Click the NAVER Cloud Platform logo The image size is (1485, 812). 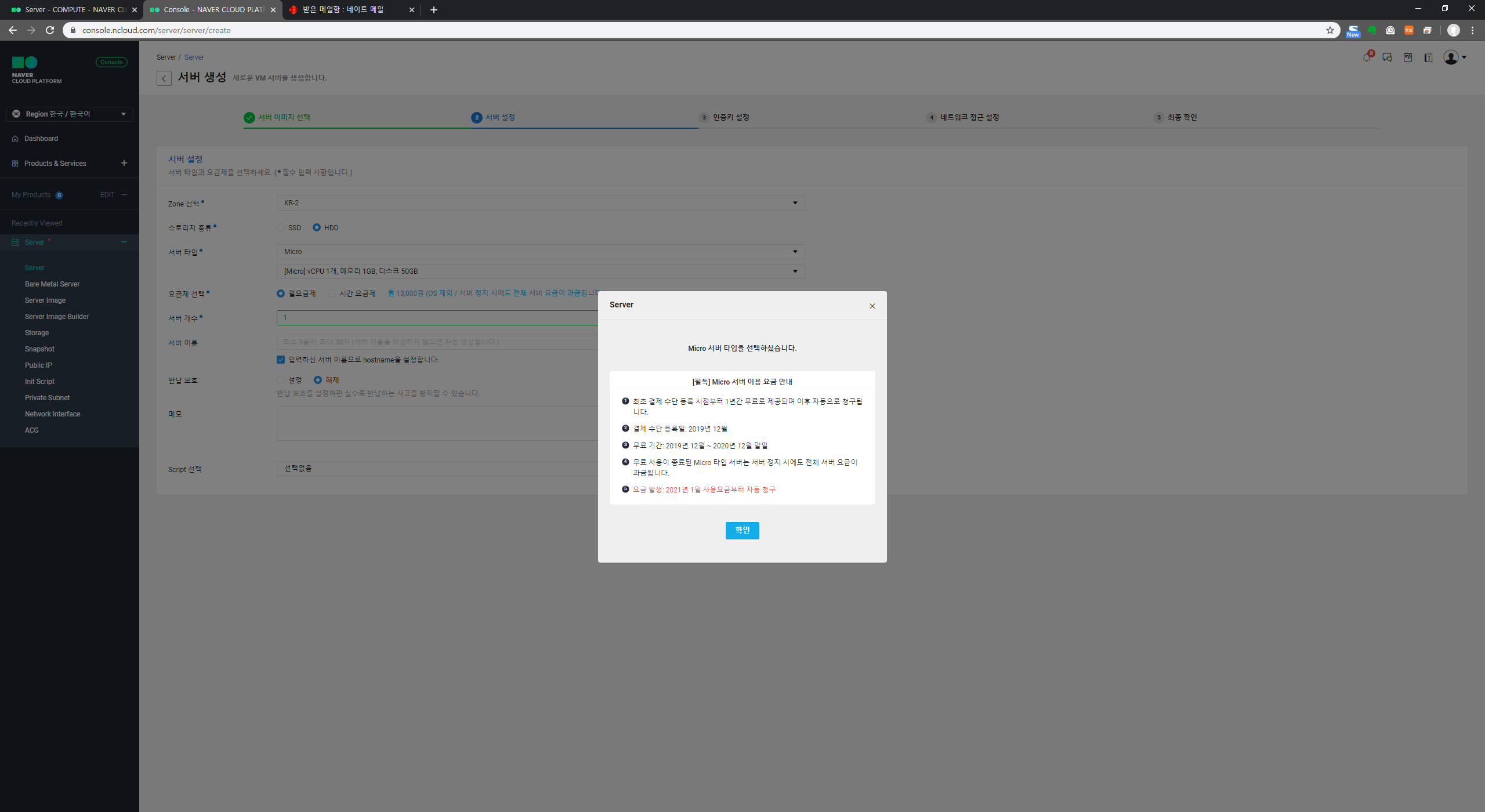pos(36,70)
